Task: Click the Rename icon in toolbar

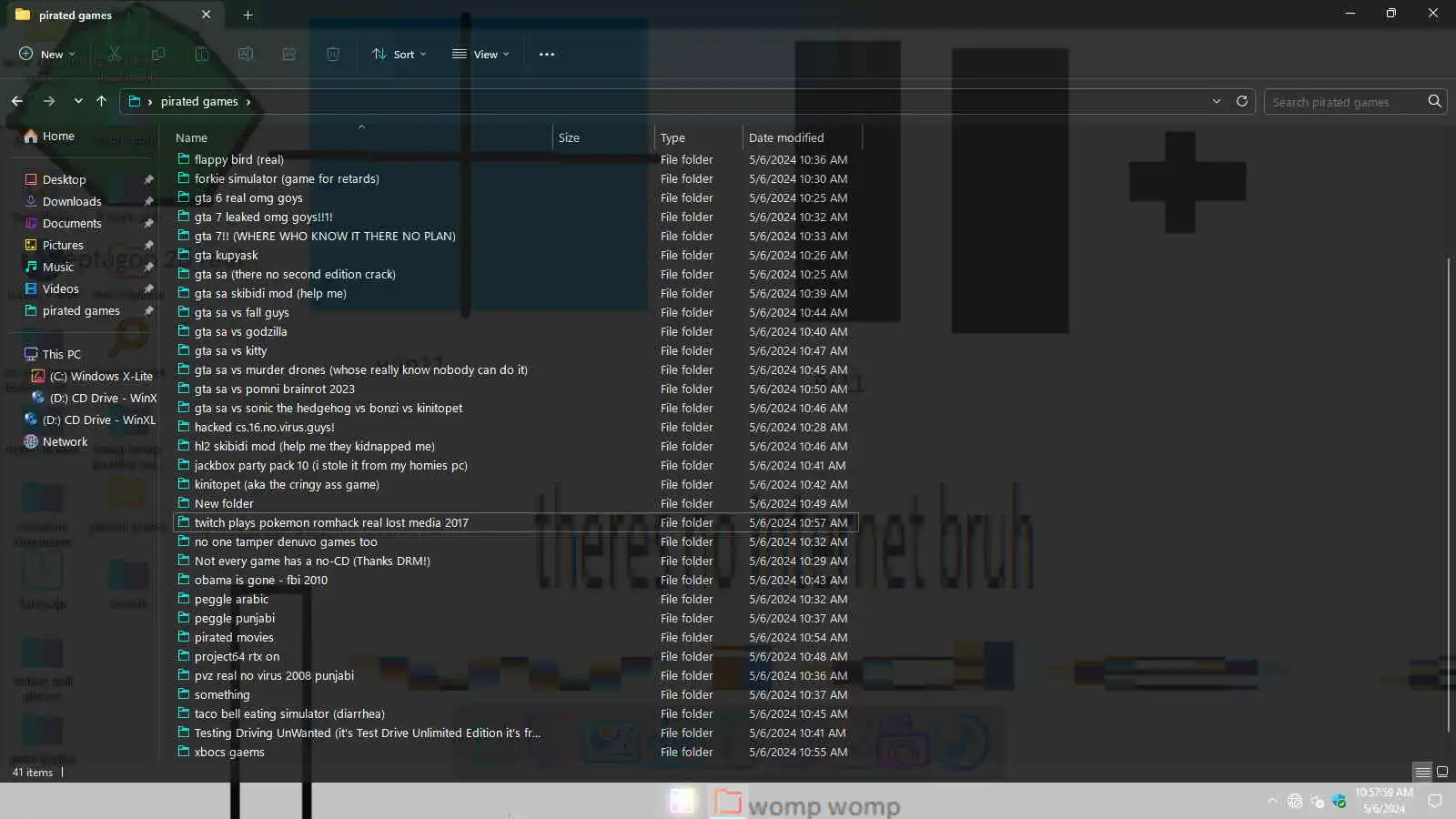Action: [x=246, y=55]
